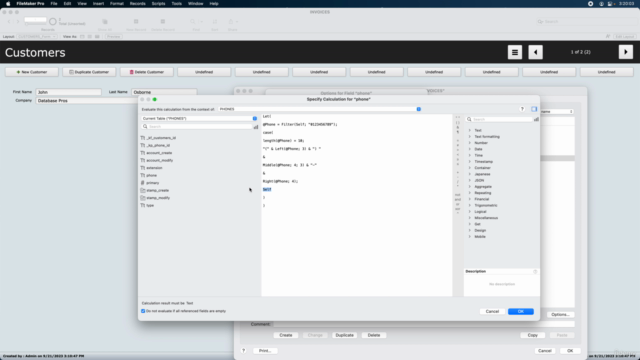Image resolution: width=640 pixels, height=360 pixels.
Task: Expand the Get functions category
Action: (x=470, y=224)
